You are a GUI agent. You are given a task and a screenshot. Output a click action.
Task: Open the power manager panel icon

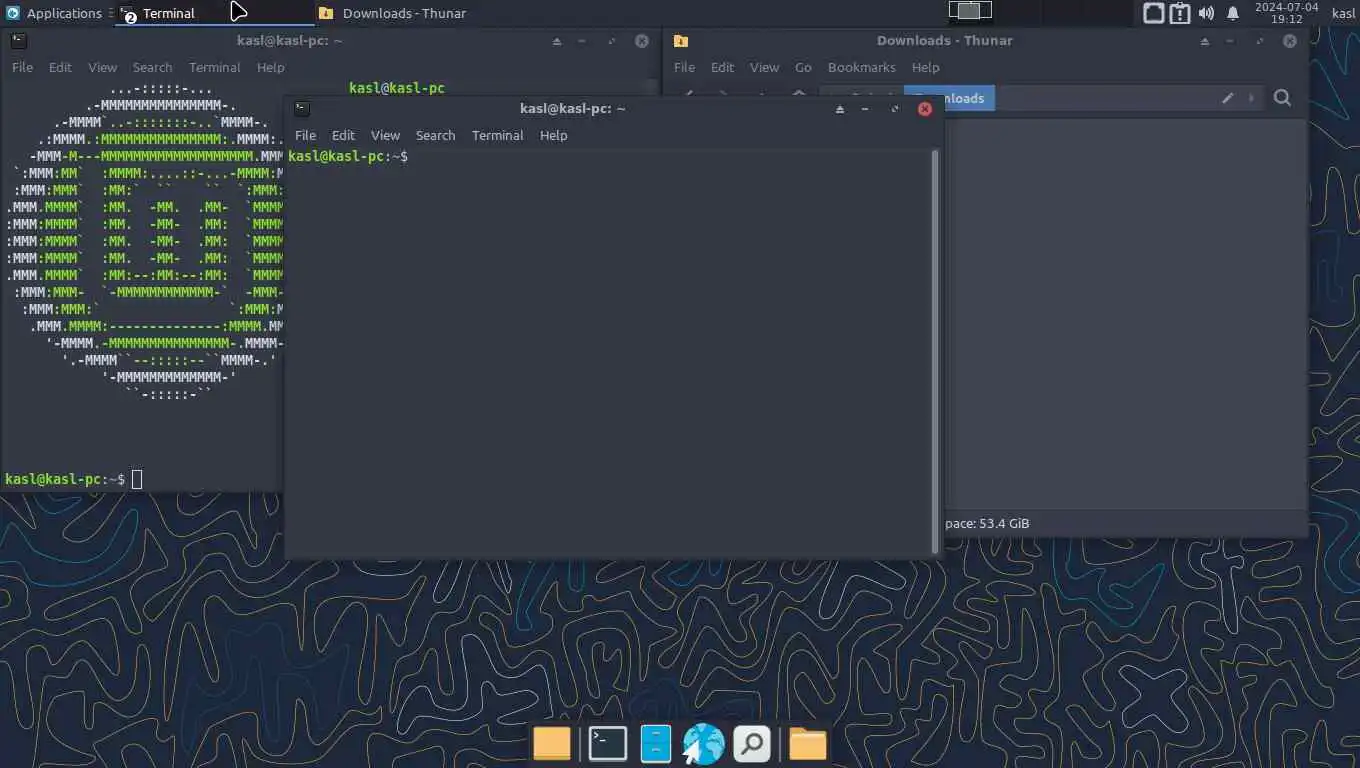pos(1153,13)
